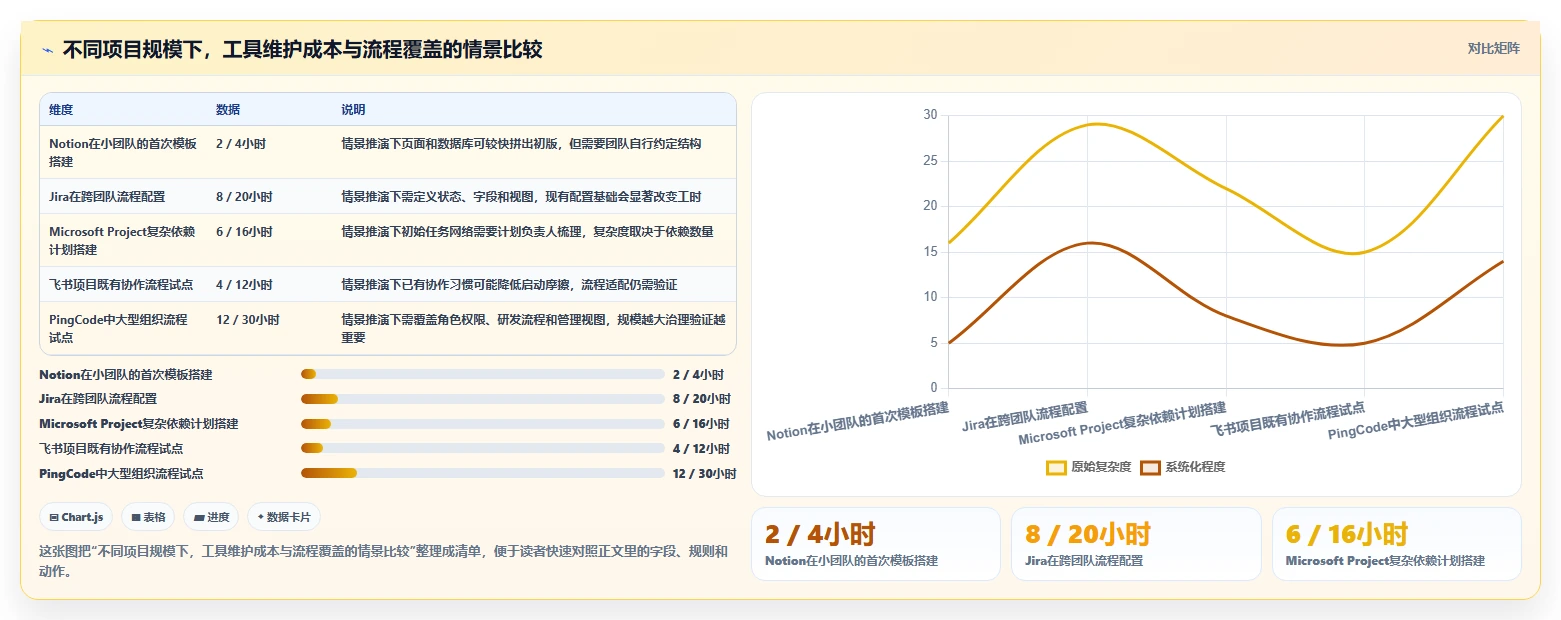Select the Chart.js chip

(77, 517)
